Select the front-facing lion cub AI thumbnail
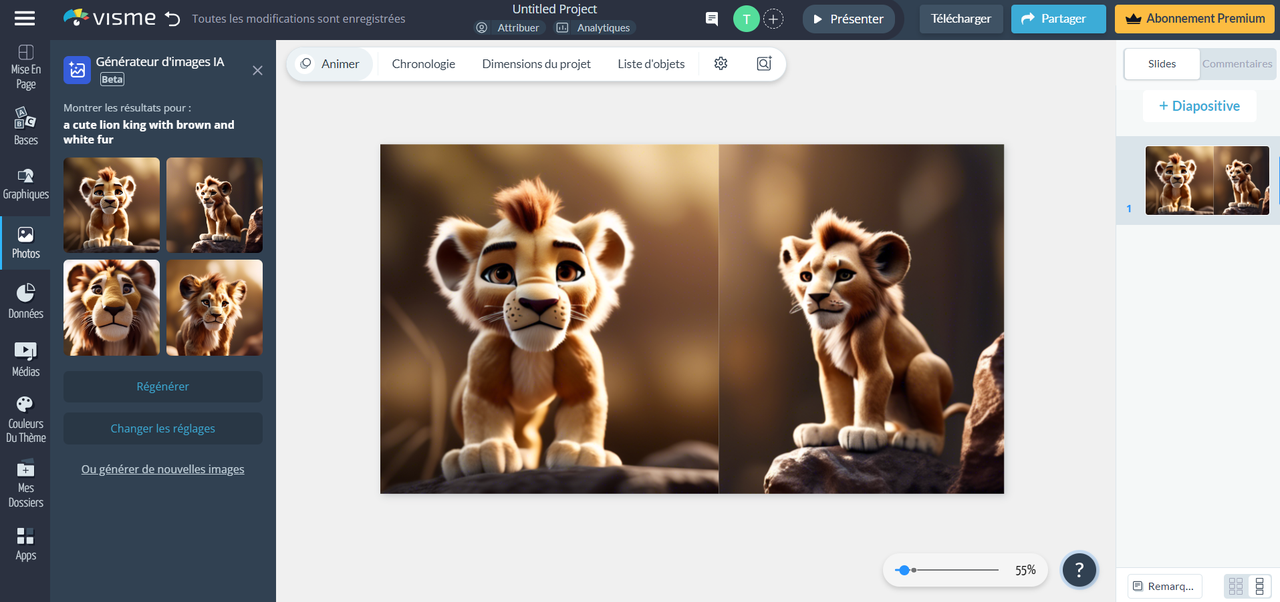This screenshot has height=602, width=1280. [112, 205]
